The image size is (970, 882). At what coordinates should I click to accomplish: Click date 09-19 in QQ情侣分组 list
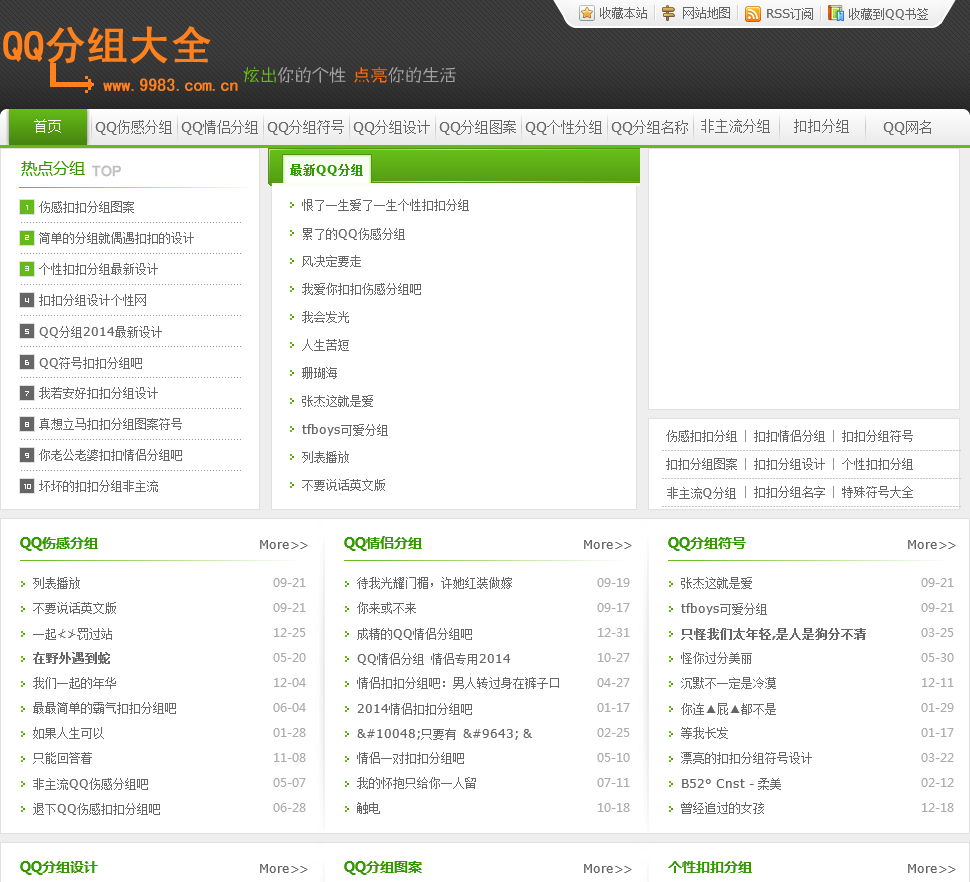(x=613, y=583)
